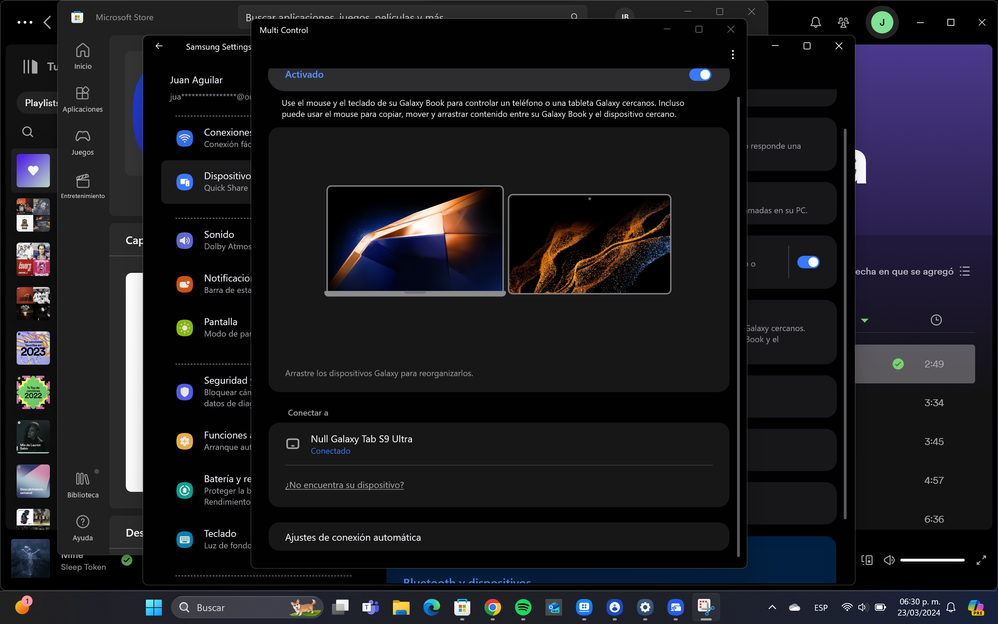Open Aplicaciones in Microsoft Store

83,99
